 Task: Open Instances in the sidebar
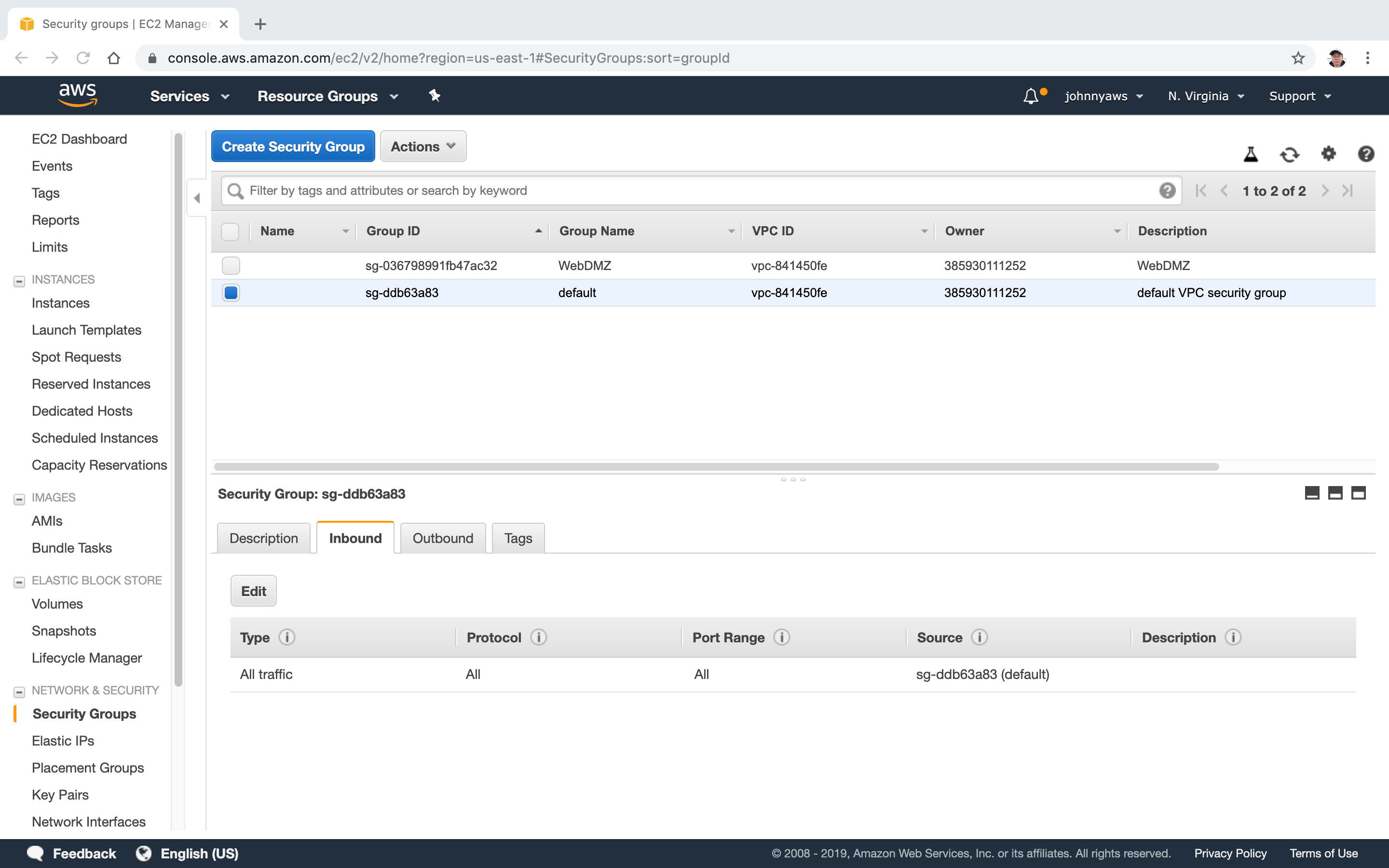[61, 303]
